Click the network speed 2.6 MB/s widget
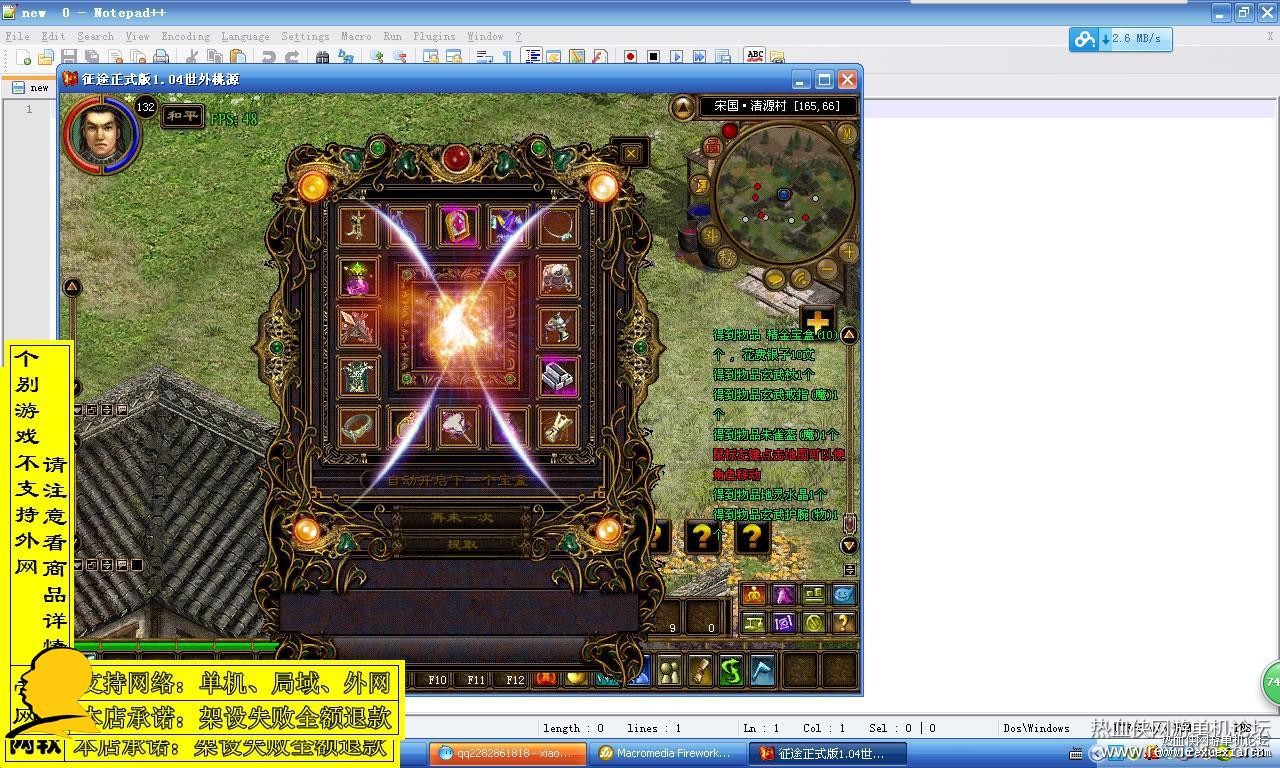The width and height of the screenshot is (1280, 768). pyautogui.click(x=1120, y=39)
